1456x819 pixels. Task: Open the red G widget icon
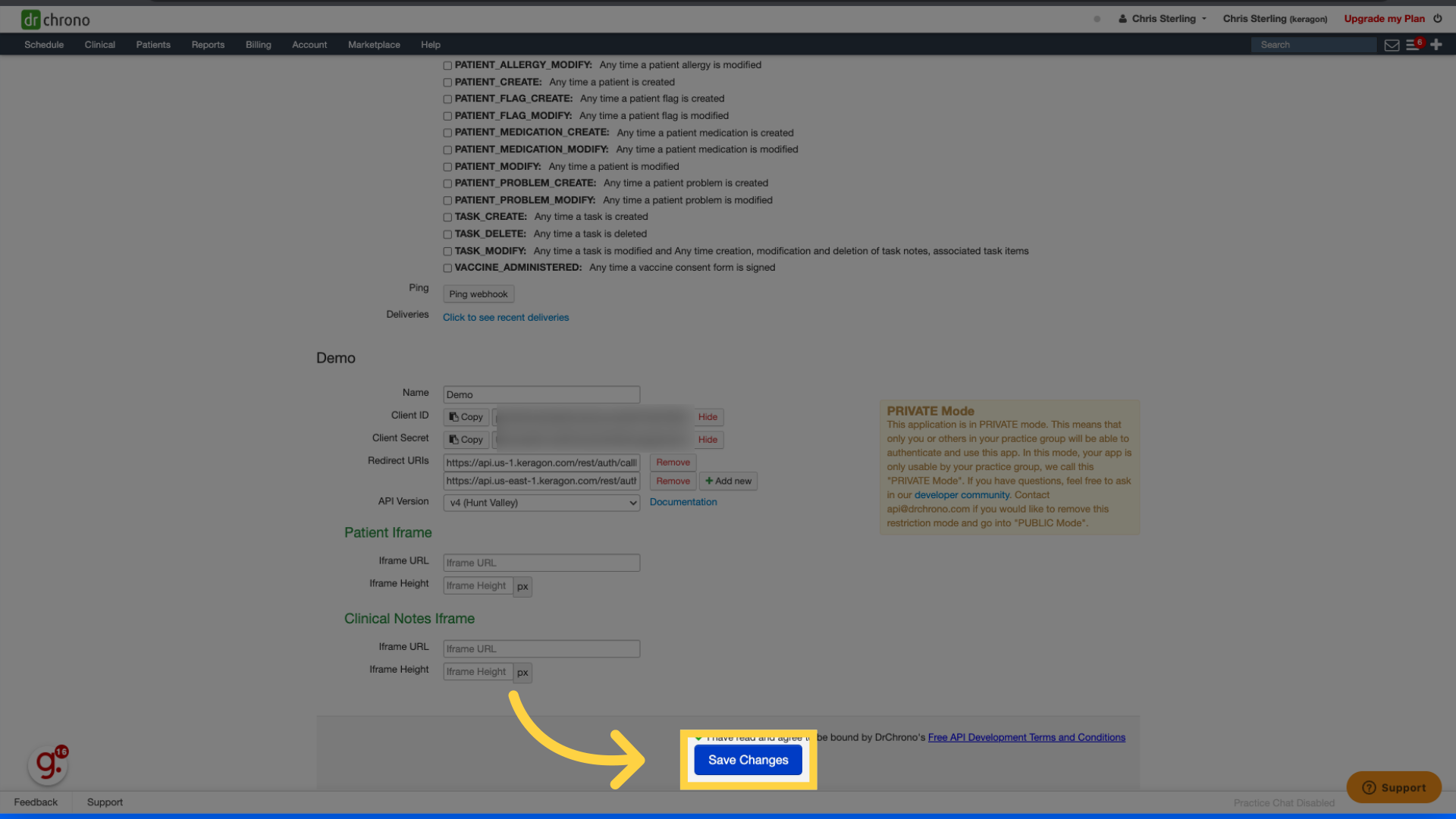pos(48,764)
